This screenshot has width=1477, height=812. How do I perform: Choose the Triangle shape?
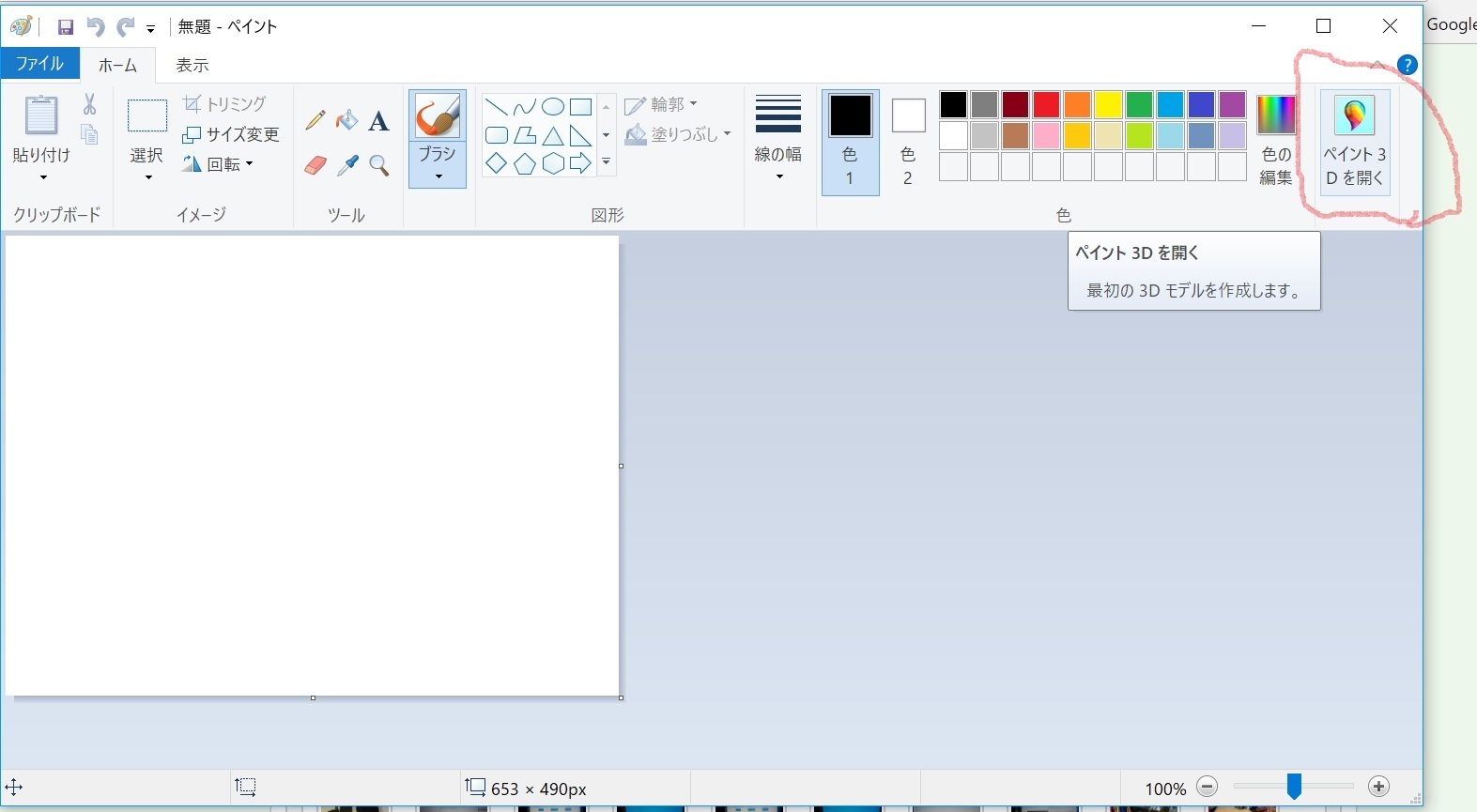[553, 136]
